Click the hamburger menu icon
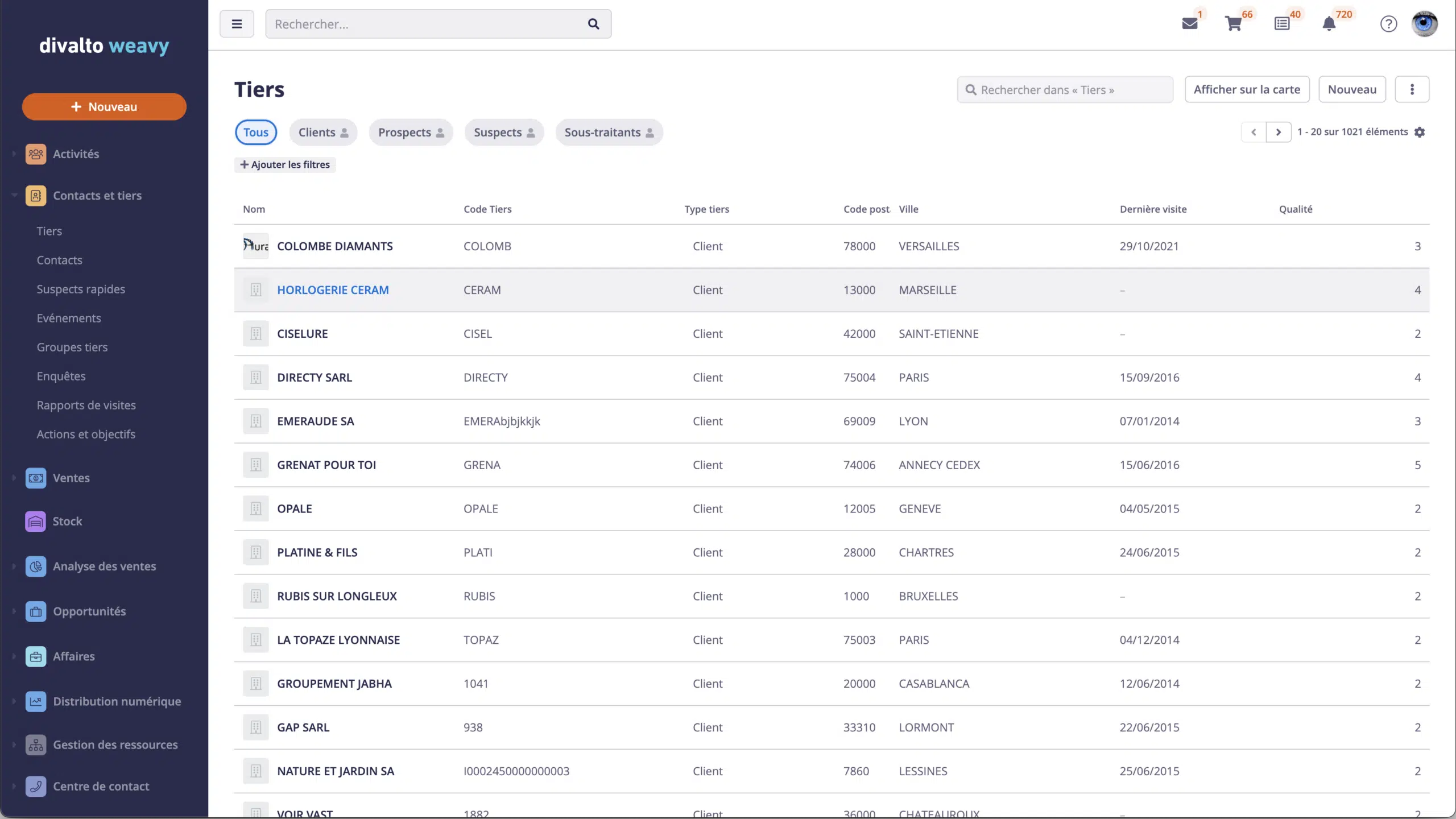1456x819 pixels. click(237, 23)
